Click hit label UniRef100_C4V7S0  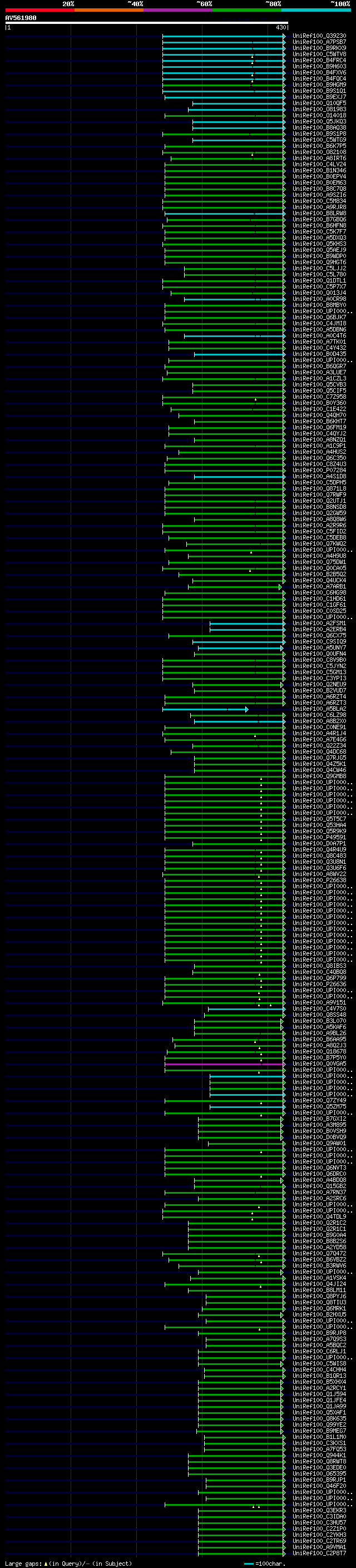(x=319, y=1008)
